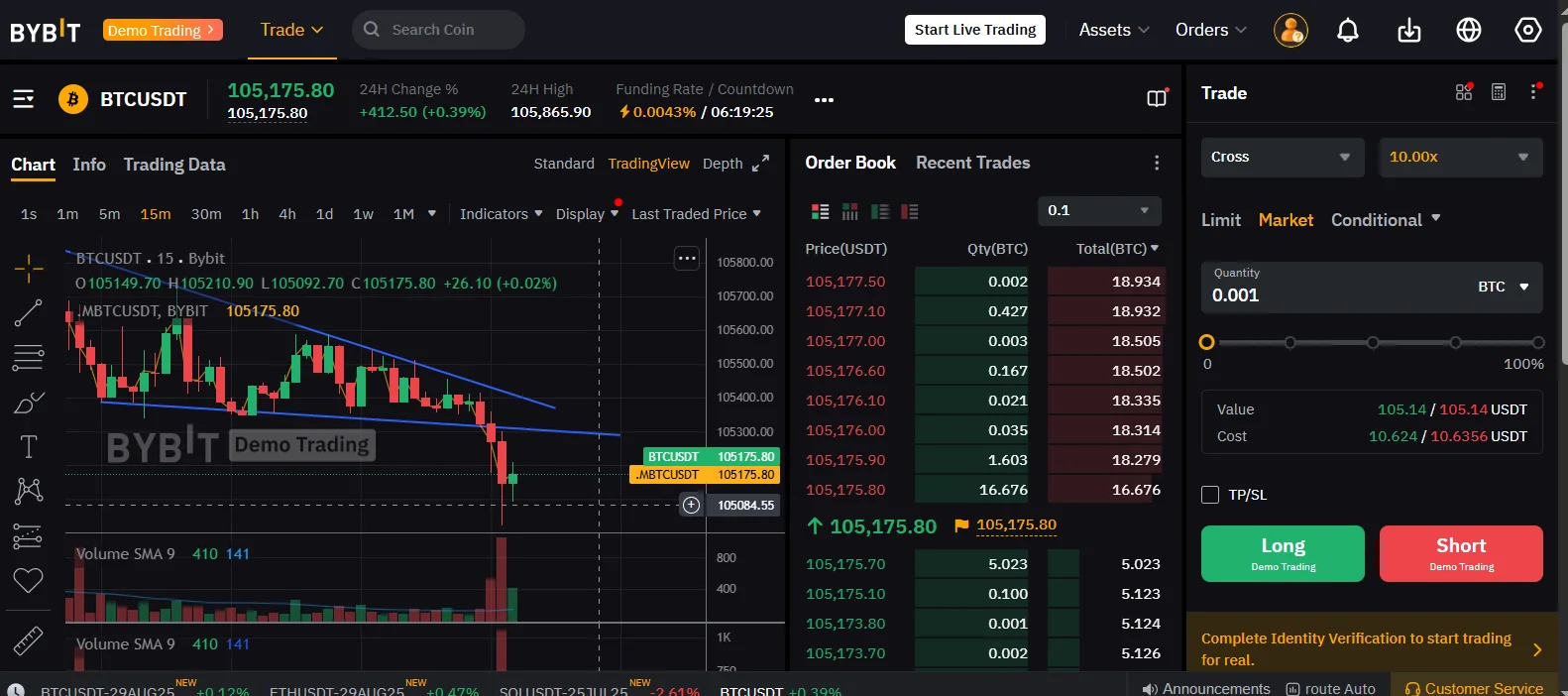Switch chart to Depth view
Image resolution: width=1568 pixels, height=696 pixels.
(x=722, y=164)
